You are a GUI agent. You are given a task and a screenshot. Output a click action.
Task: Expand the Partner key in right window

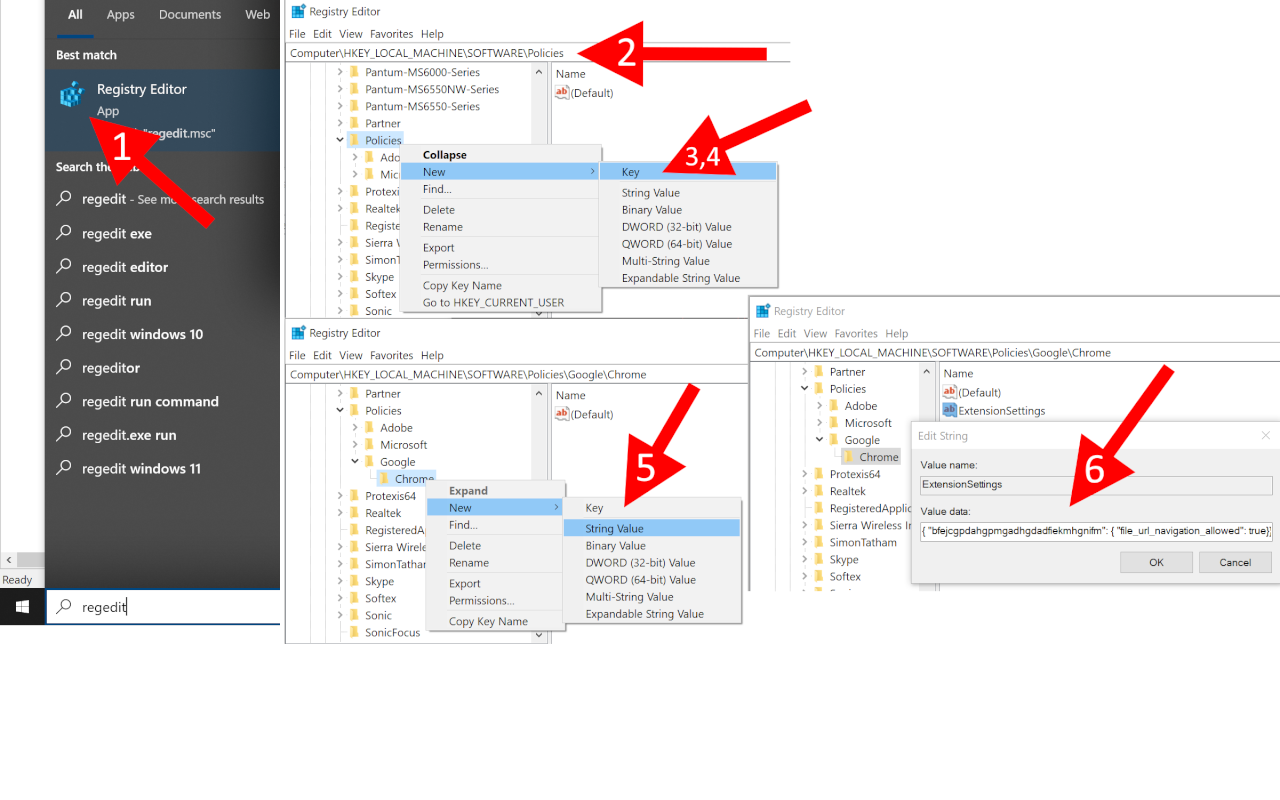pos(805,372)
